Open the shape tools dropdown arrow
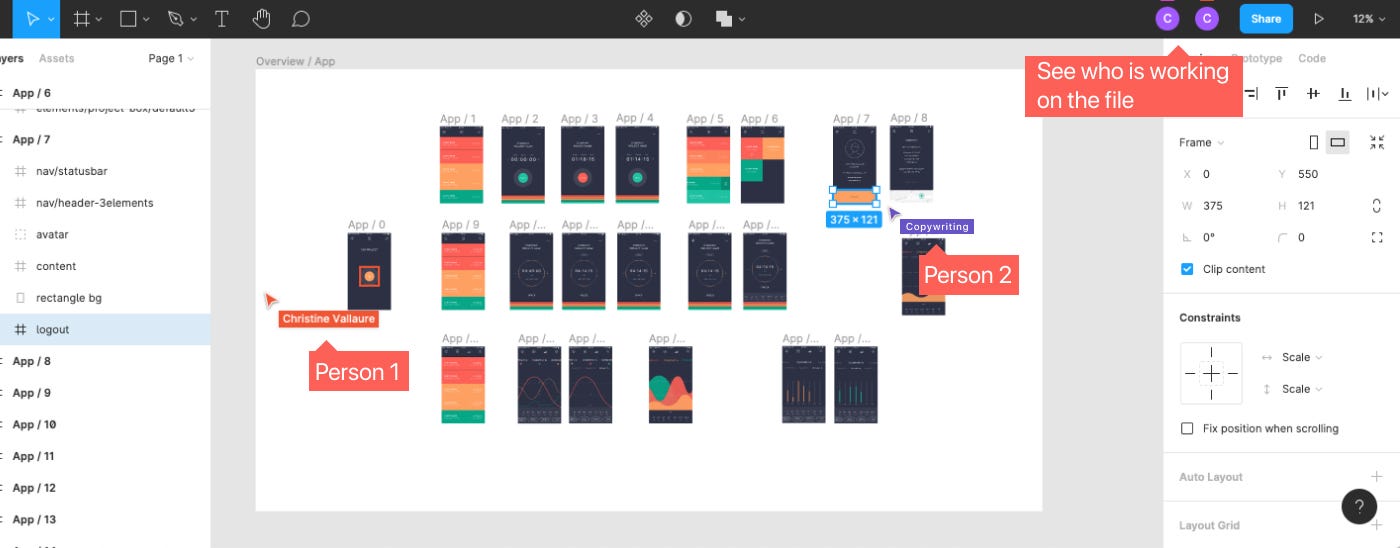The width and height of the screenshot is (1400, 548). (147, 19)
